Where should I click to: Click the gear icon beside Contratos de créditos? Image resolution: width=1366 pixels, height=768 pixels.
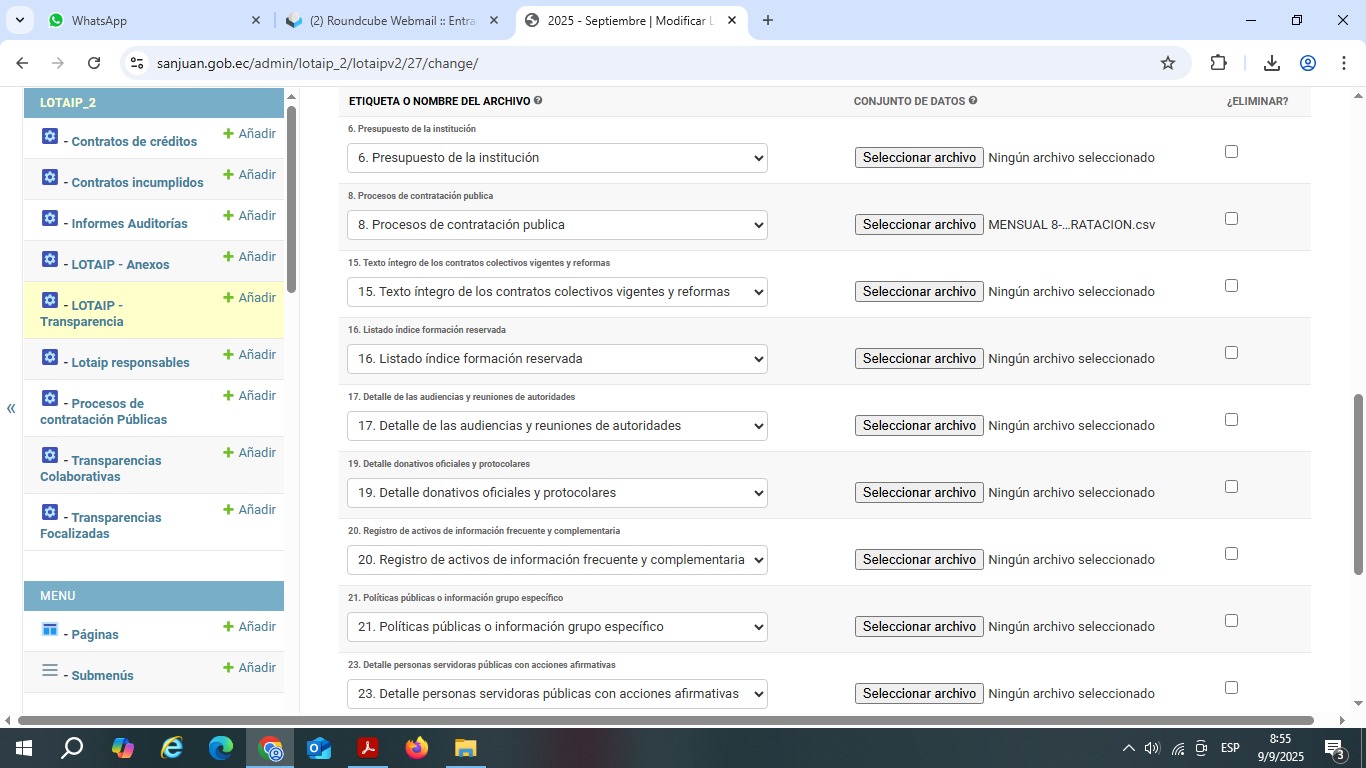(50, 137)
